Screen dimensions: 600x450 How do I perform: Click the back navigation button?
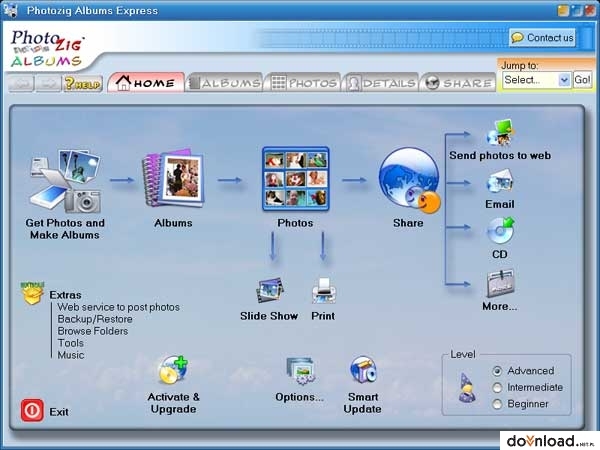21,83
